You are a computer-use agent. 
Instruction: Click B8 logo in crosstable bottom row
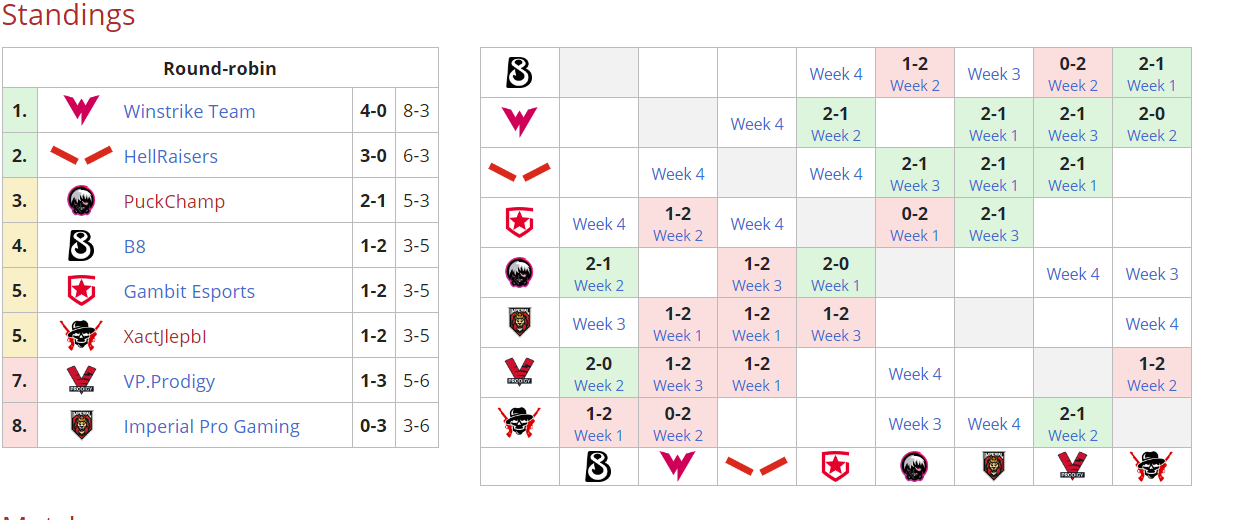pyautogui.click(x=598, y=466)
